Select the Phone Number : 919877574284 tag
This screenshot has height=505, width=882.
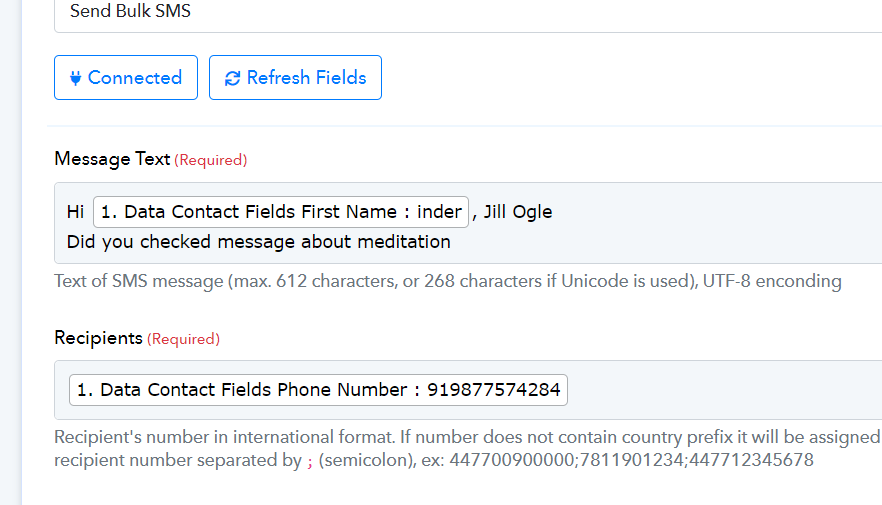coord(318,390)
